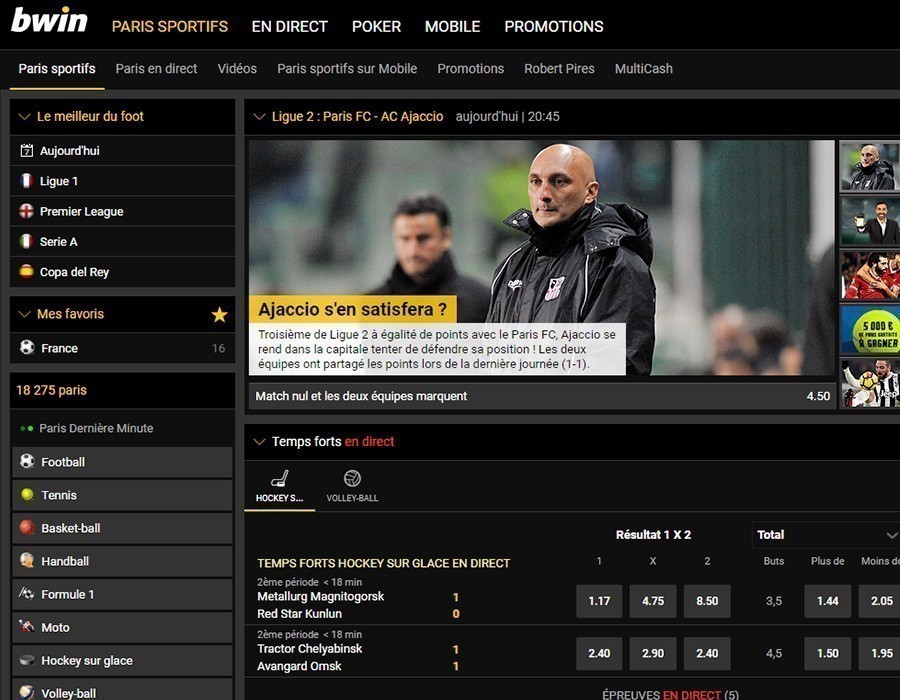Select Plus de 4,5 at 1.50
900x700 pixels.
[828, 653]
